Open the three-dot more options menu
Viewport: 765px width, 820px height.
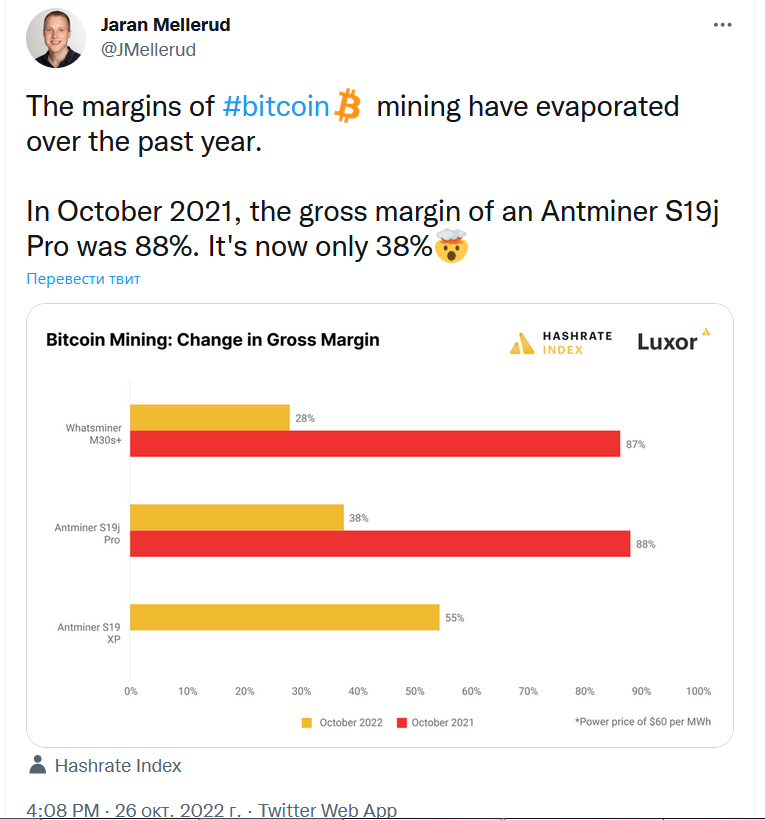tap(722, 25)
